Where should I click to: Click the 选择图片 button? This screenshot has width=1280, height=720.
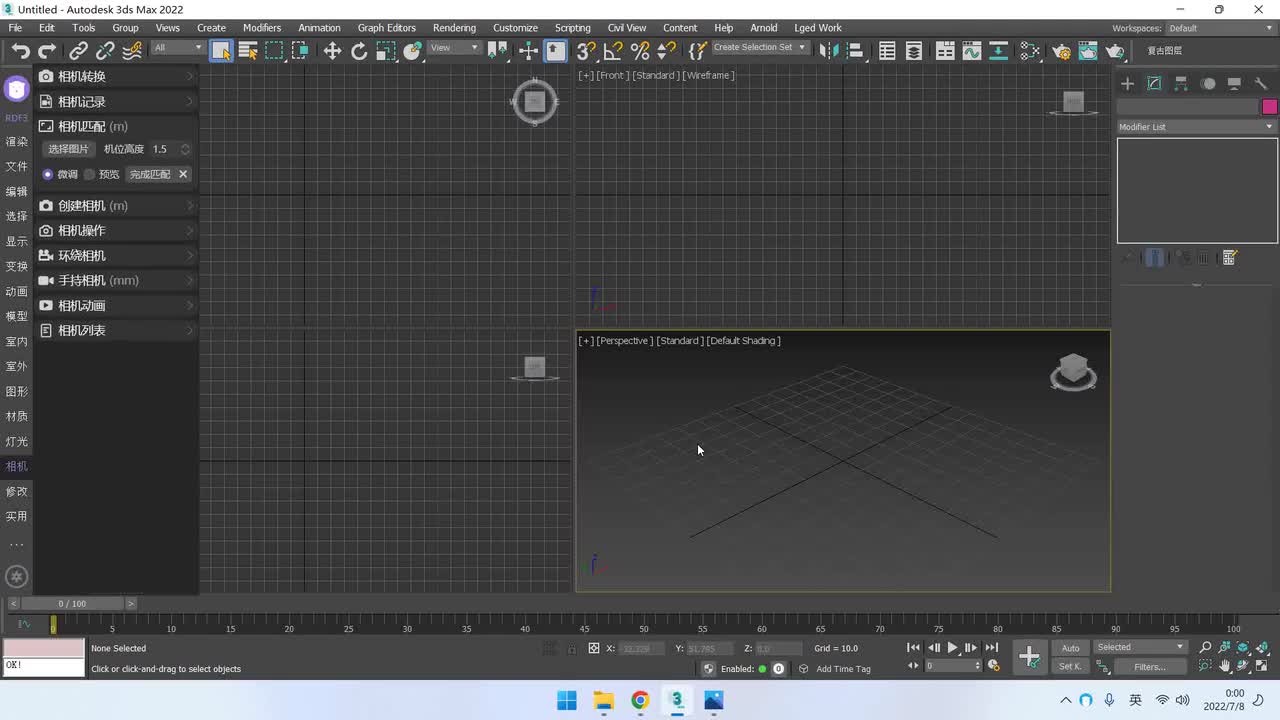(x=69, y=149)
